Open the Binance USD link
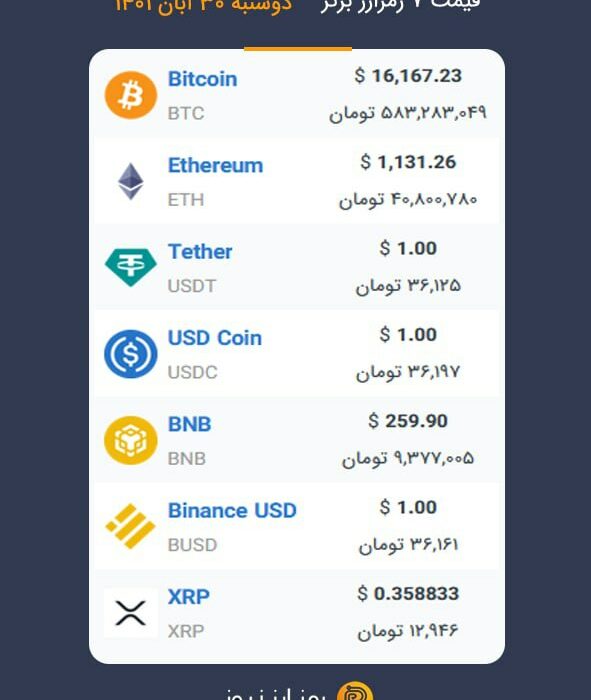Screen dimensions: 591x700 [x=232, y=511]
